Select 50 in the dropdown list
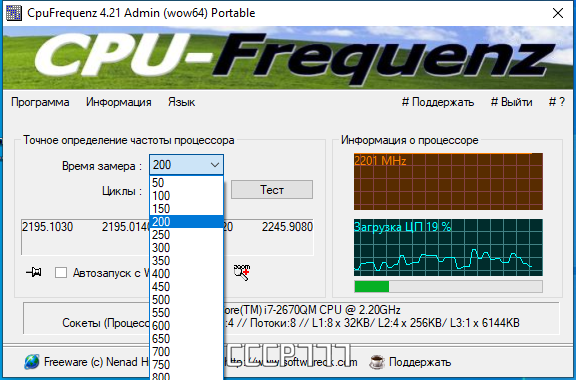Viewport: 576px width, 380px height. point(186,183)
